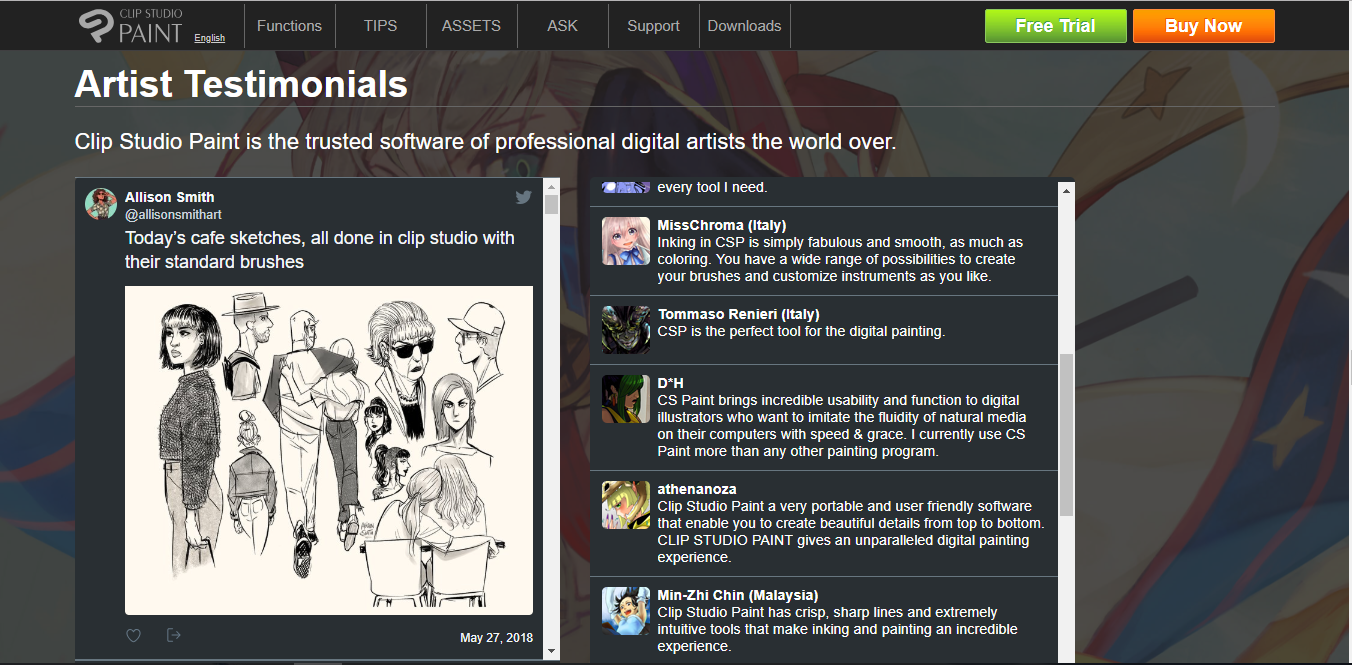This screenshot has height=665, width=1352.
Task: Navigate to Support
Action: 653,26
